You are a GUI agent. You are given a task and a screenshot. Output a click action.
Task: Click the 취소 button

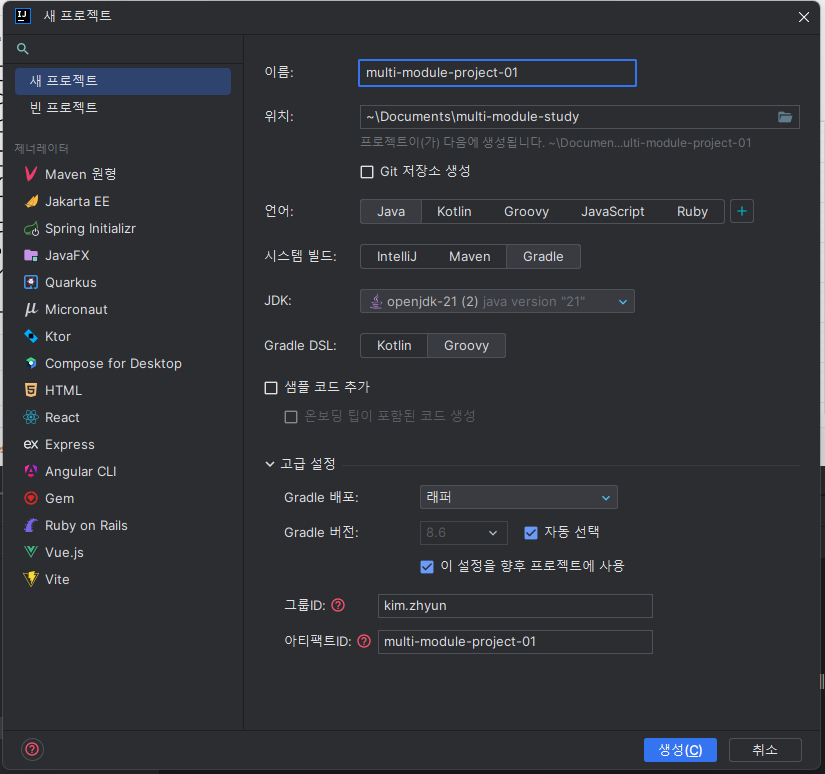[765, 750]
